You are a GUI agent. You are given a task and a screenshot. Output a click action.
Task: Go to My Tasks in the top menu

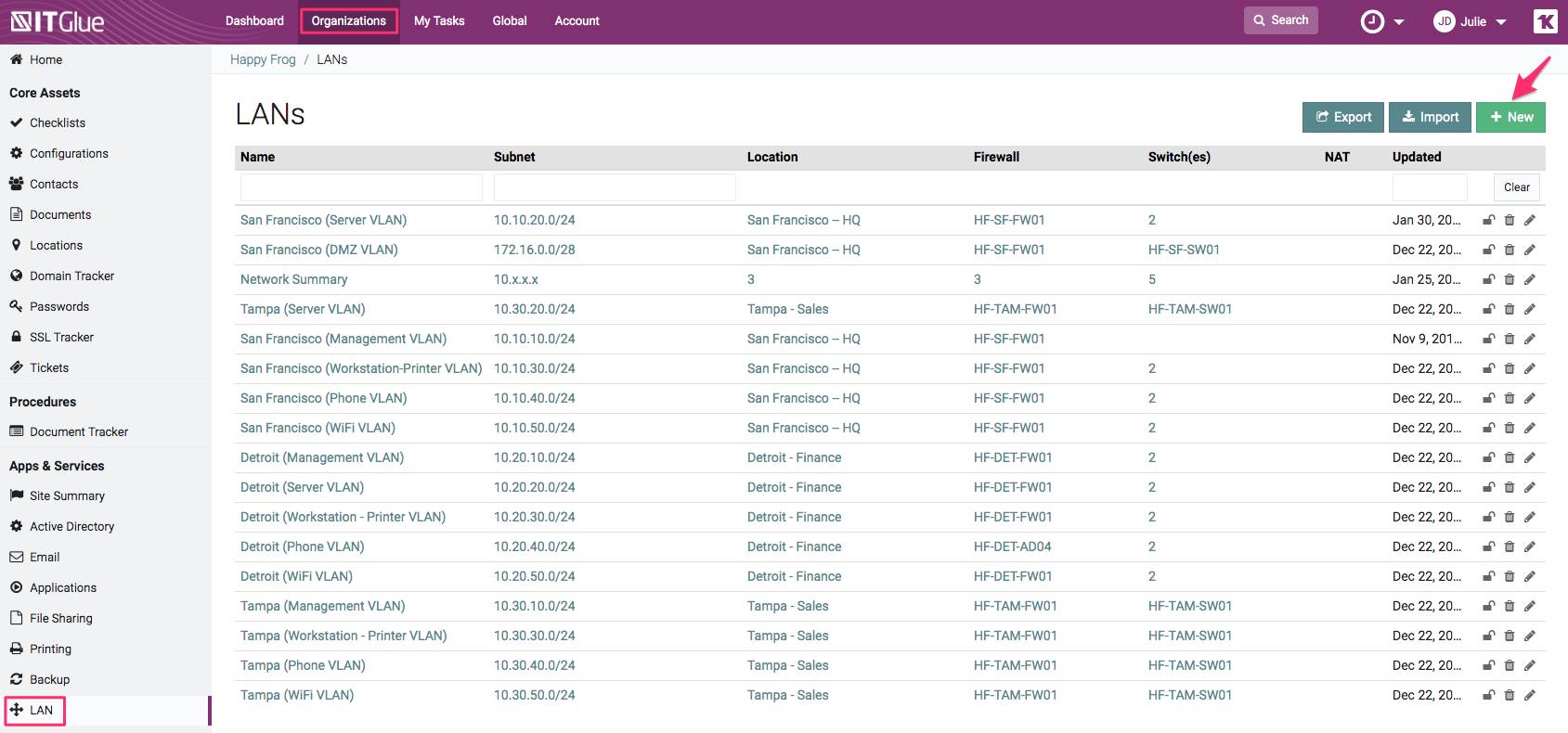point(439,20)
